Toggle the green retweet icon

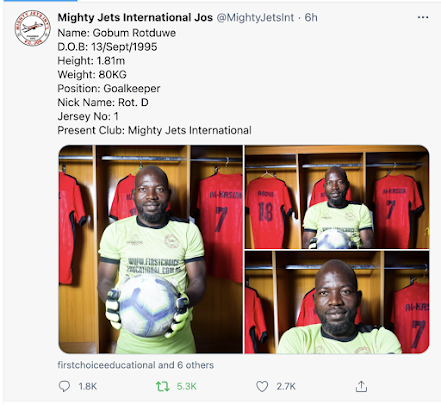tap(162, 386)
